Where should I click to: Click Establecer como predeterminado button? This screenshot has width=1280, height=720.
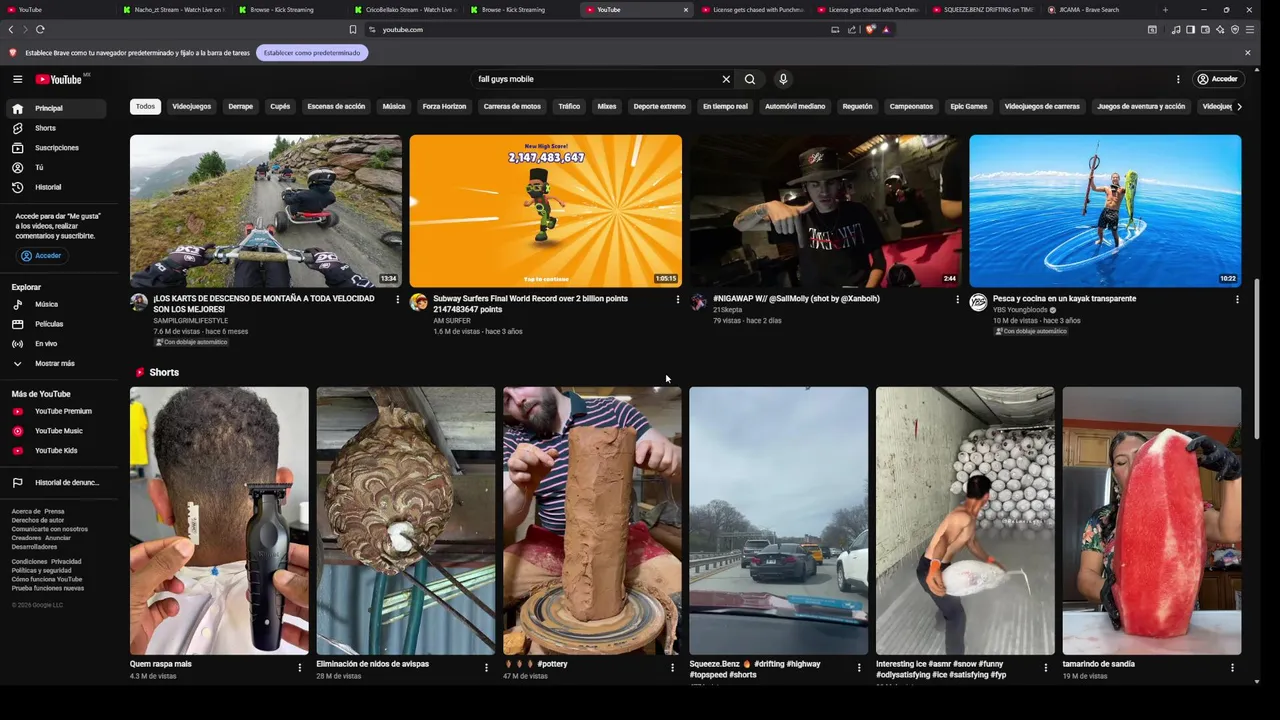point(312,53)
